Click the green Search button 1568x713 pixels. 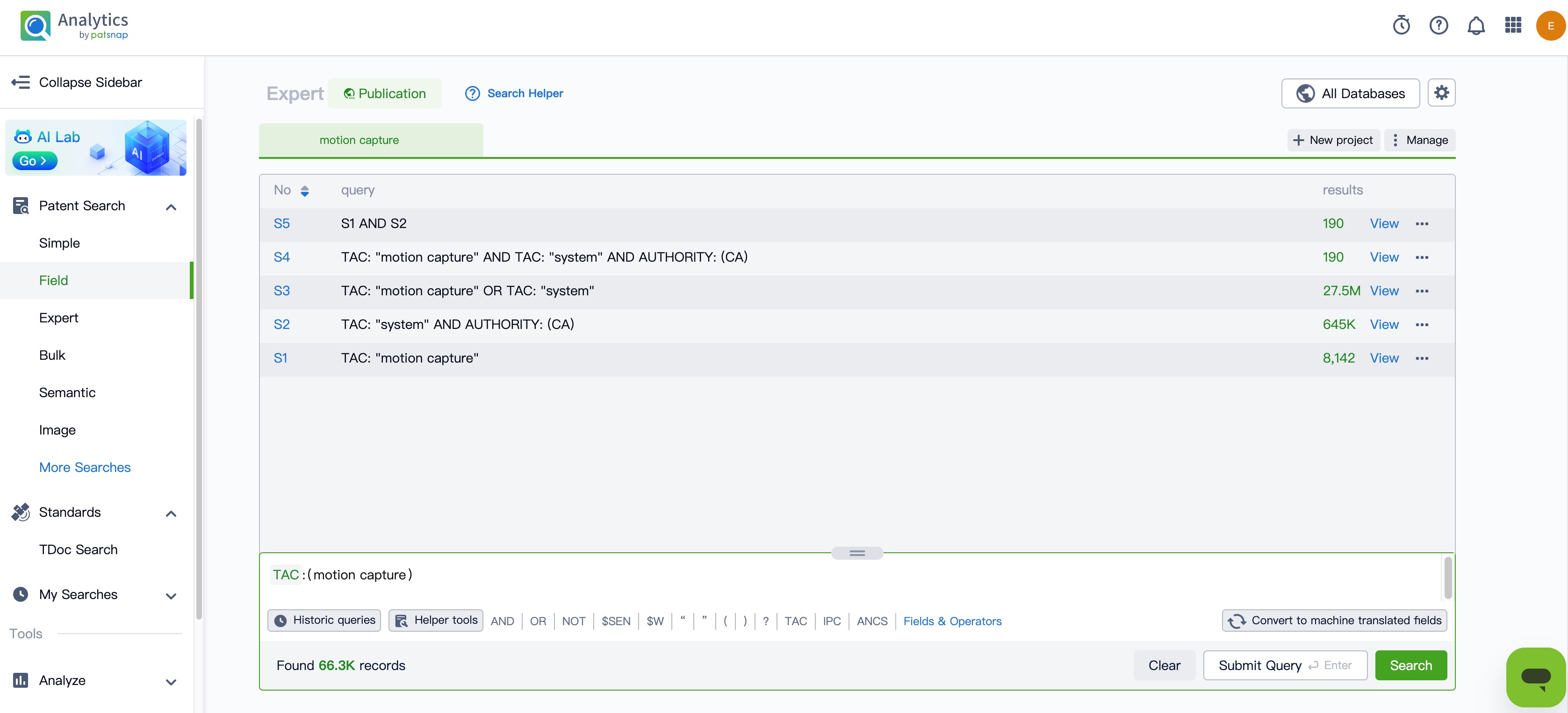click(x=1410, y=665)
